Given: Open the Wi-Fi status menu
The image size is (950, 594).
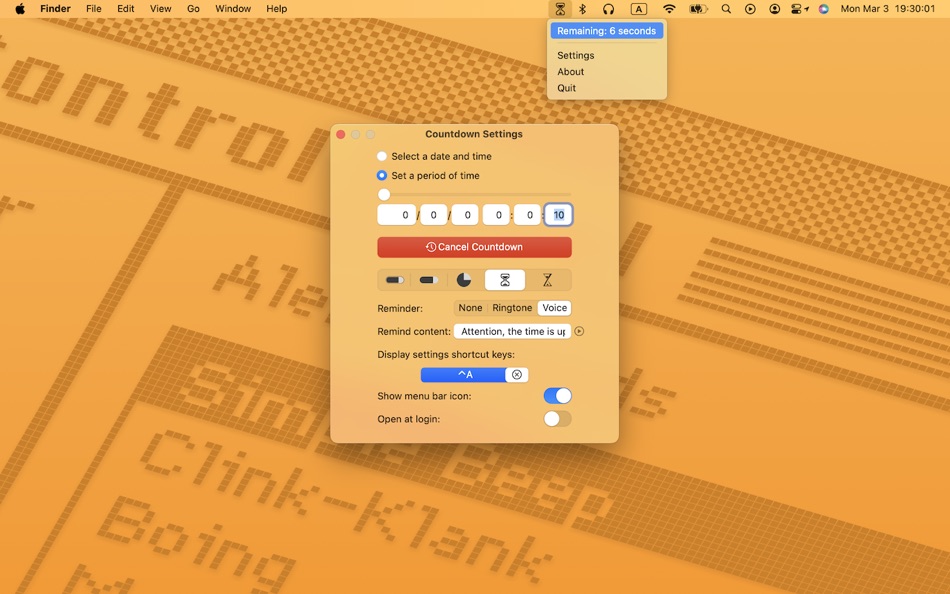Looking at the screenshot, I should [669, 8].
